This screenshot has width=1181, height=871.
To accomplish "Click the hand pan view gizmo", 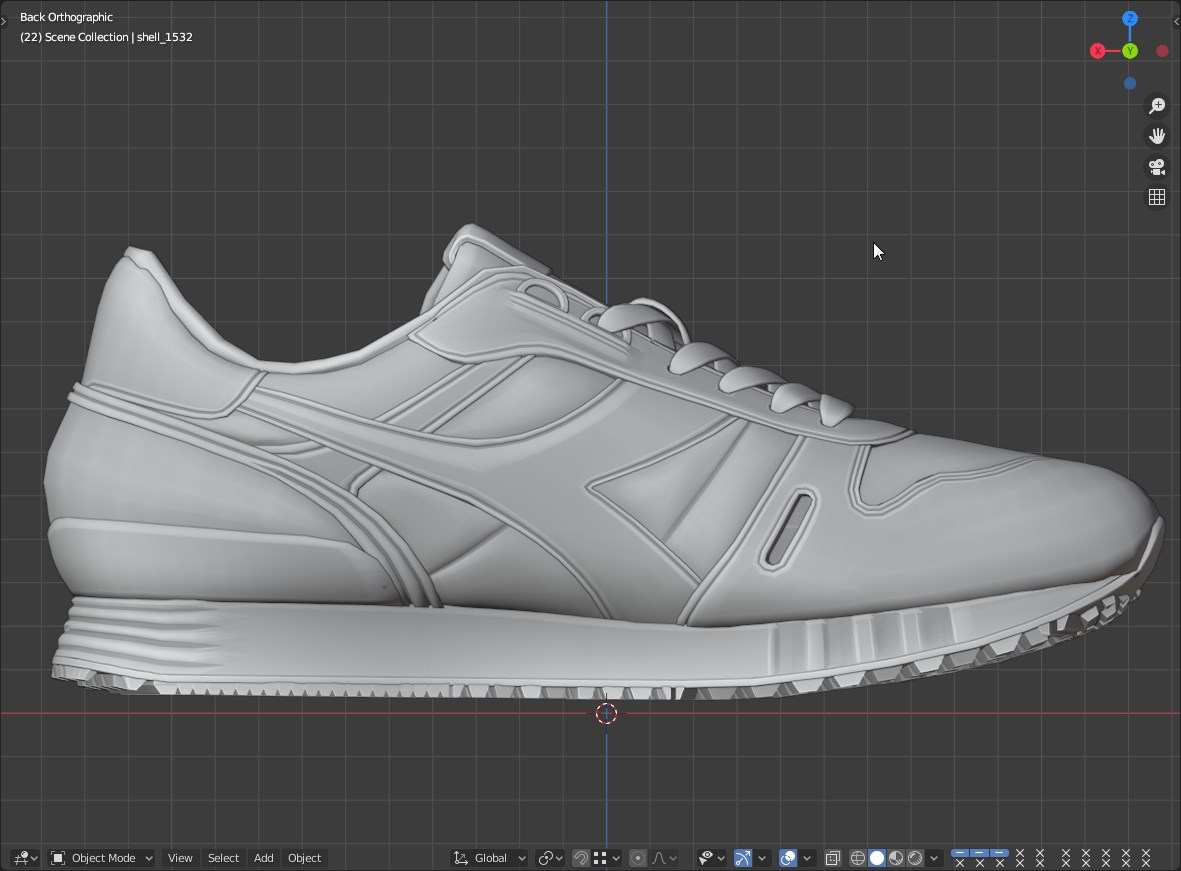I will click(x=1157, y=136).
